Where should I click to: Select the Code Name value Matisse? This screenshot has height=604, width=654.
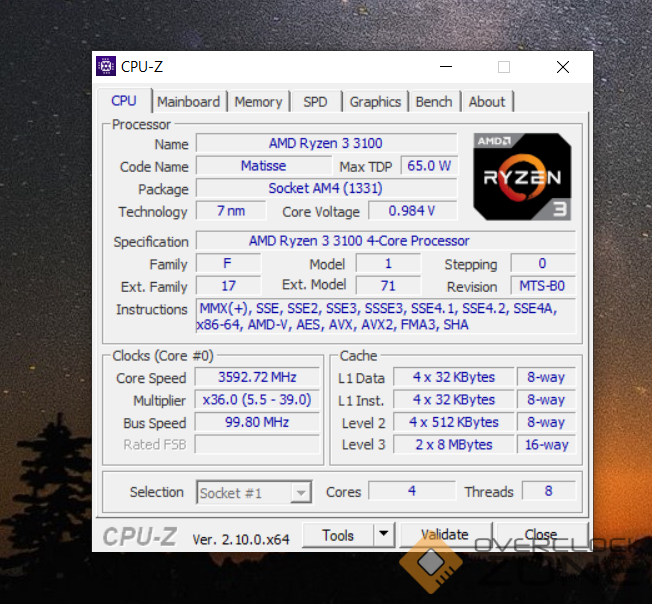pyautogui.click(x=264, y=166)
